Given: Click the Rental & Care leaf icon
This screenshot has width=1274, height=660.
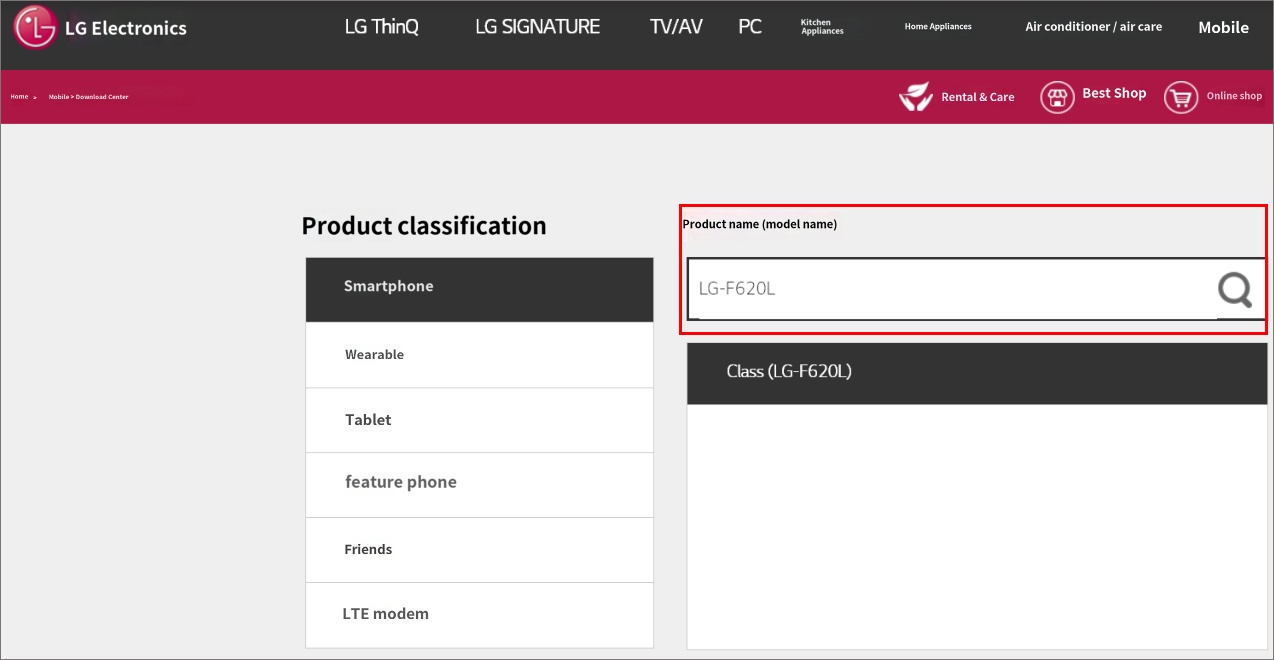Looking at the screenshot, I should point(915,96).
